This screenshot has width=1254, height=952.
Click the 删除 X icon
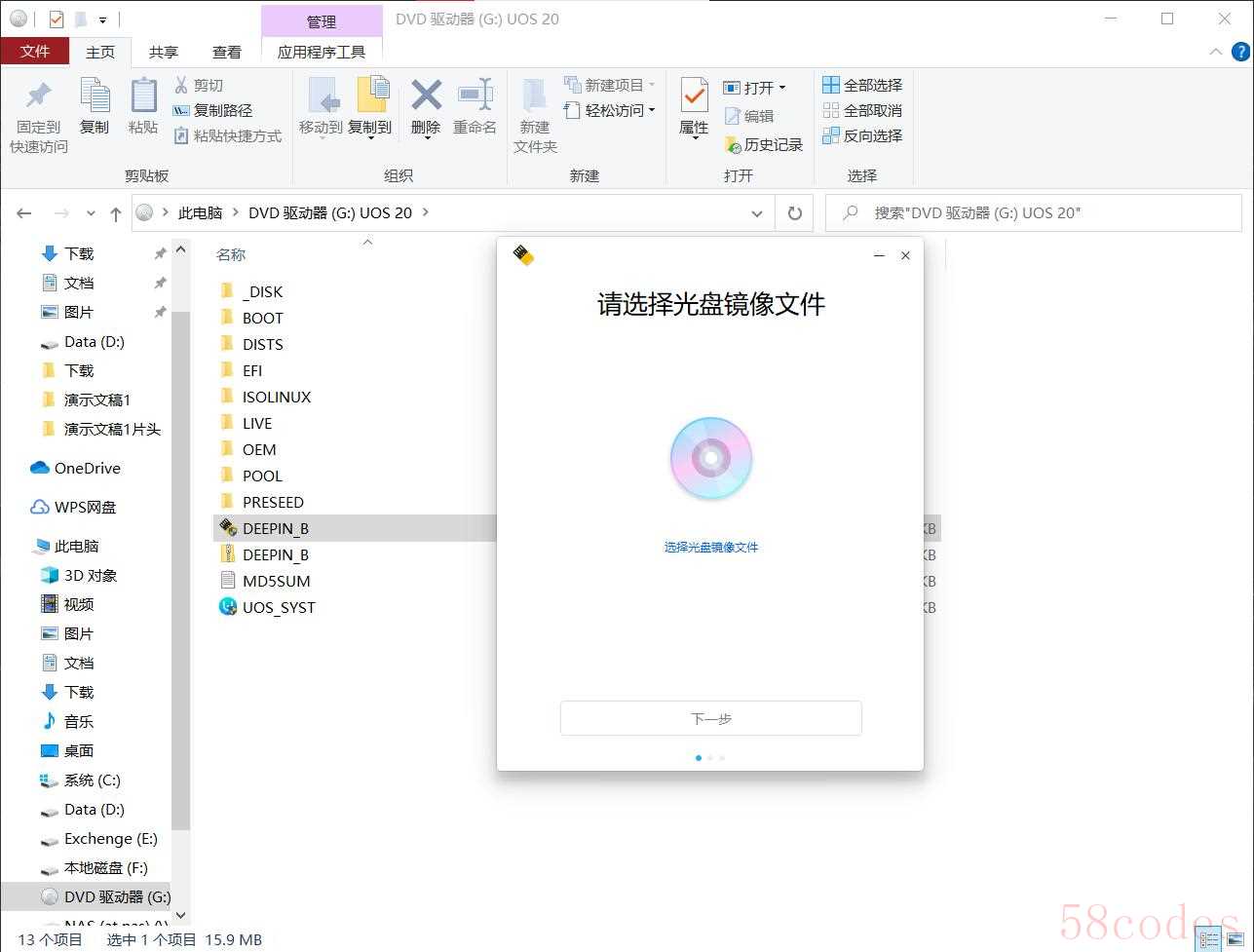pos(426,95)
